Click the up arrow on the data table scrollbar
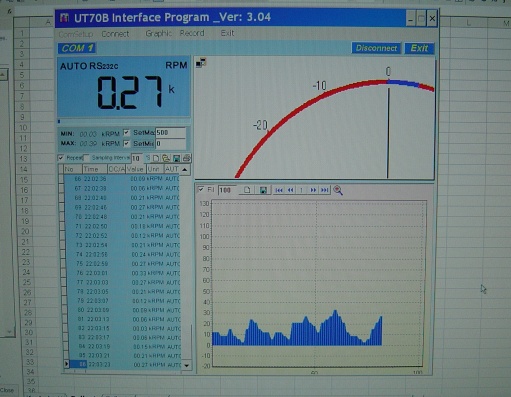The height and width of the screenshot is (397, 511). tap(185, 169)
